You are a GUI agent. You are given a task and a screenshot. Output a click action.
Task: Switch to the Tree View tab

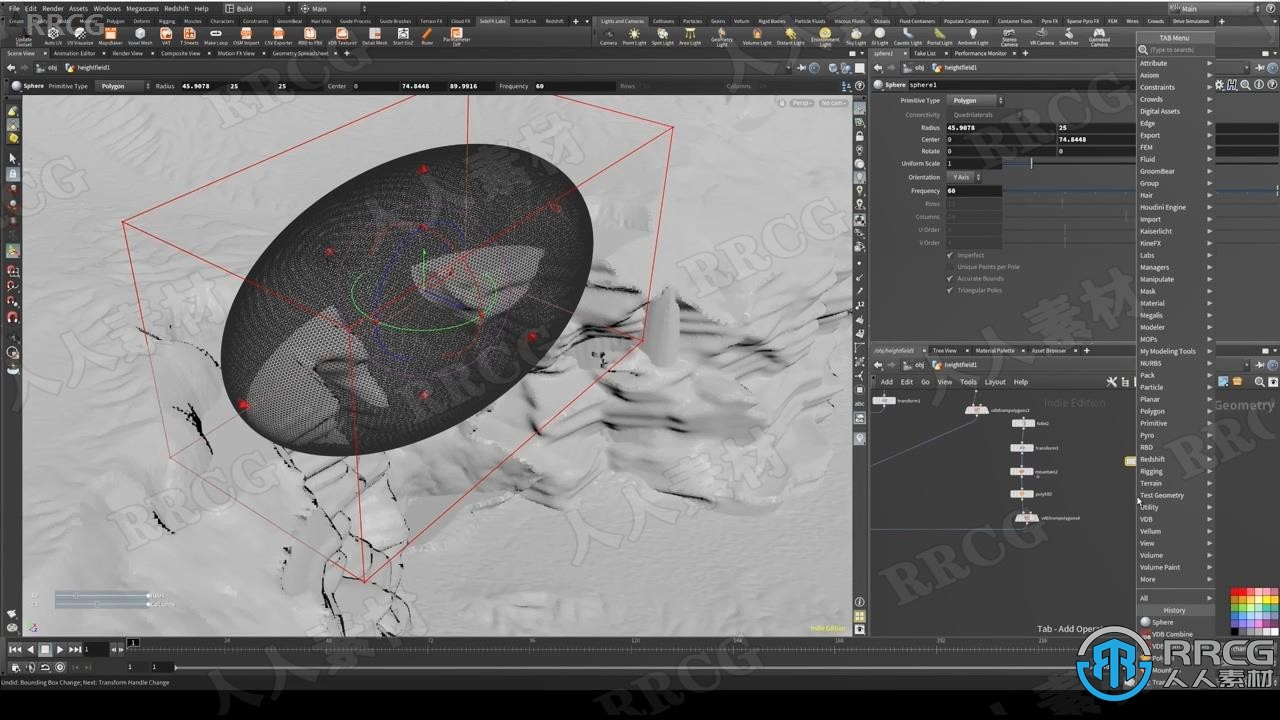944,350
